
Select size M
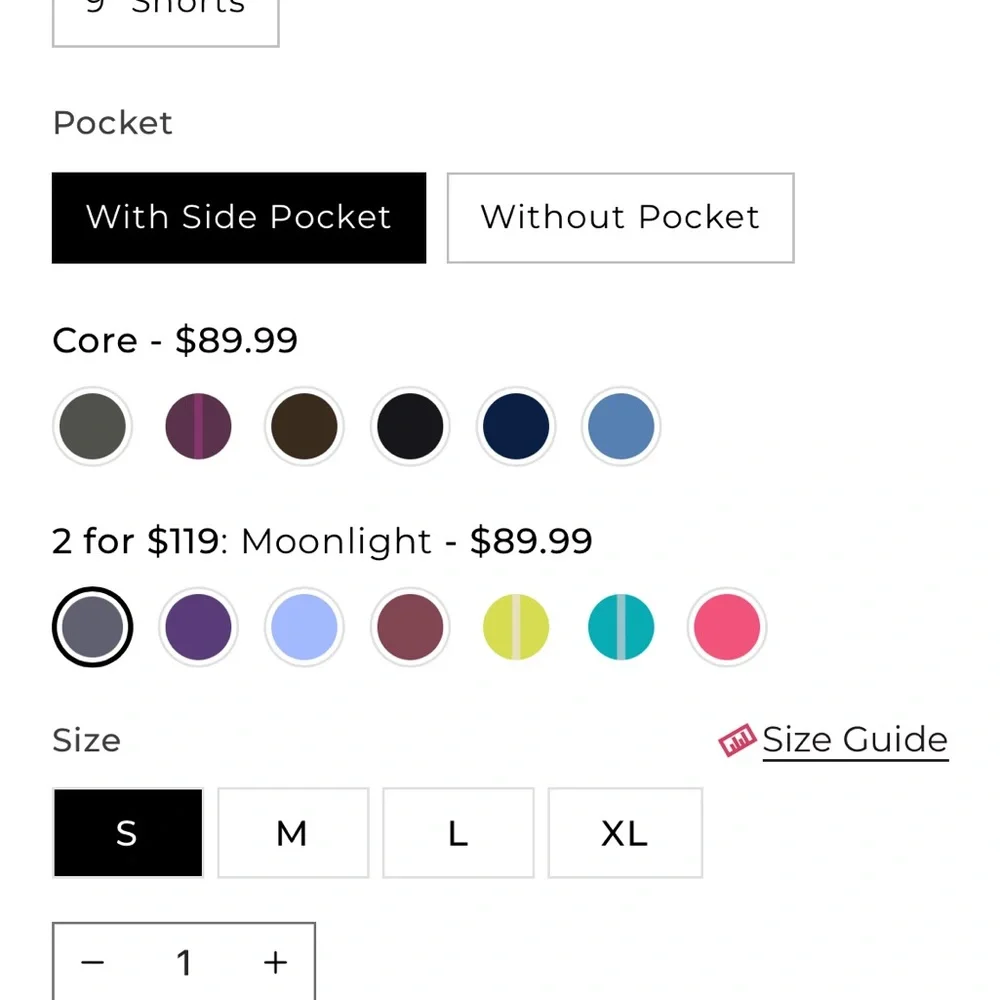(293, 833)
